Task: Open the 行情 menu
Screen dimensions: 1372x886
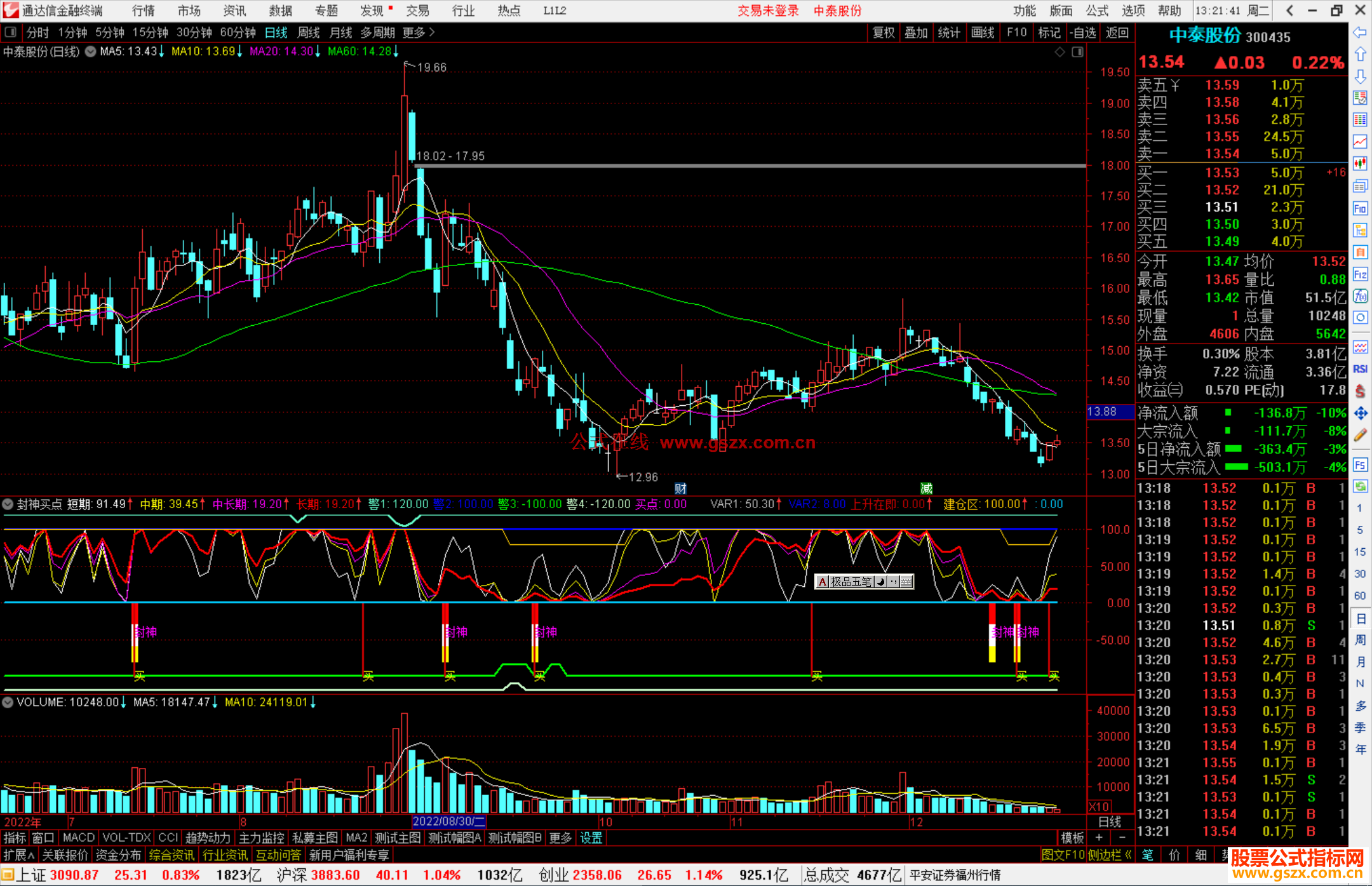Action: (x=143, y=11)
